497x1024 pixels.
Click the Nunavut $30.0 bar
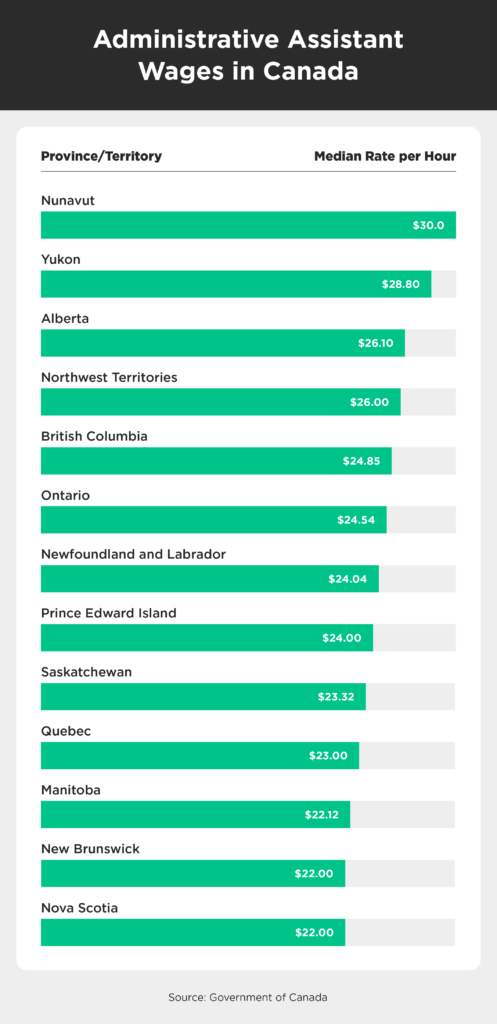(248, 225)
